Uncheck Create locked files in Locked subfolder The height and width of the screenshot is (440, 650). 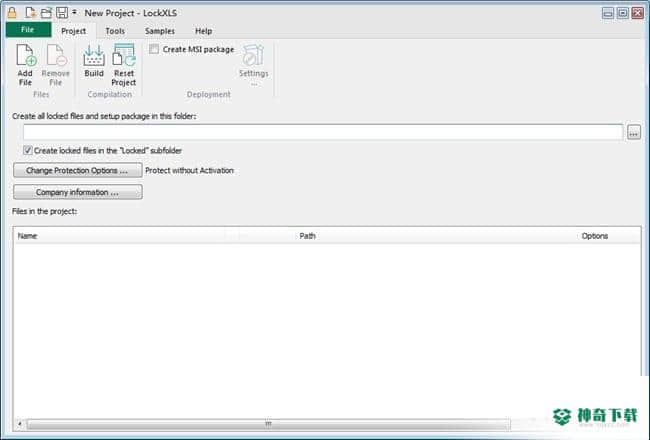tap(27, 150)
